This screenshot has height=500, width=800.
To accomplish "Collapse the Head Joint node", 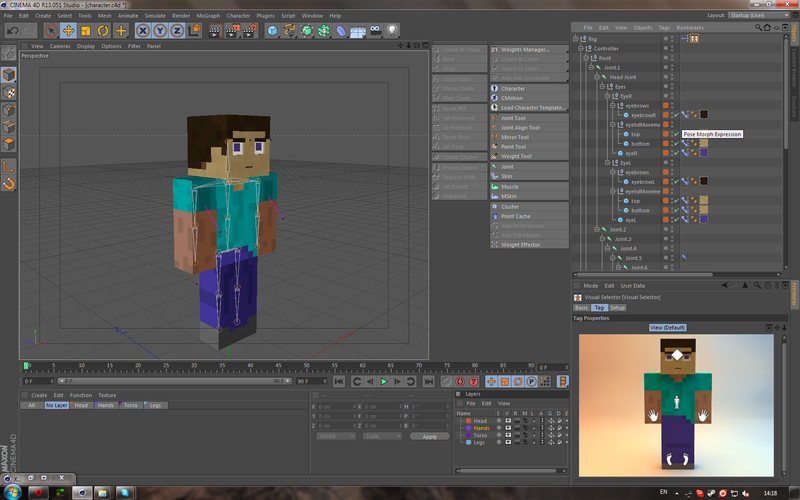I will tap(596, 77).
